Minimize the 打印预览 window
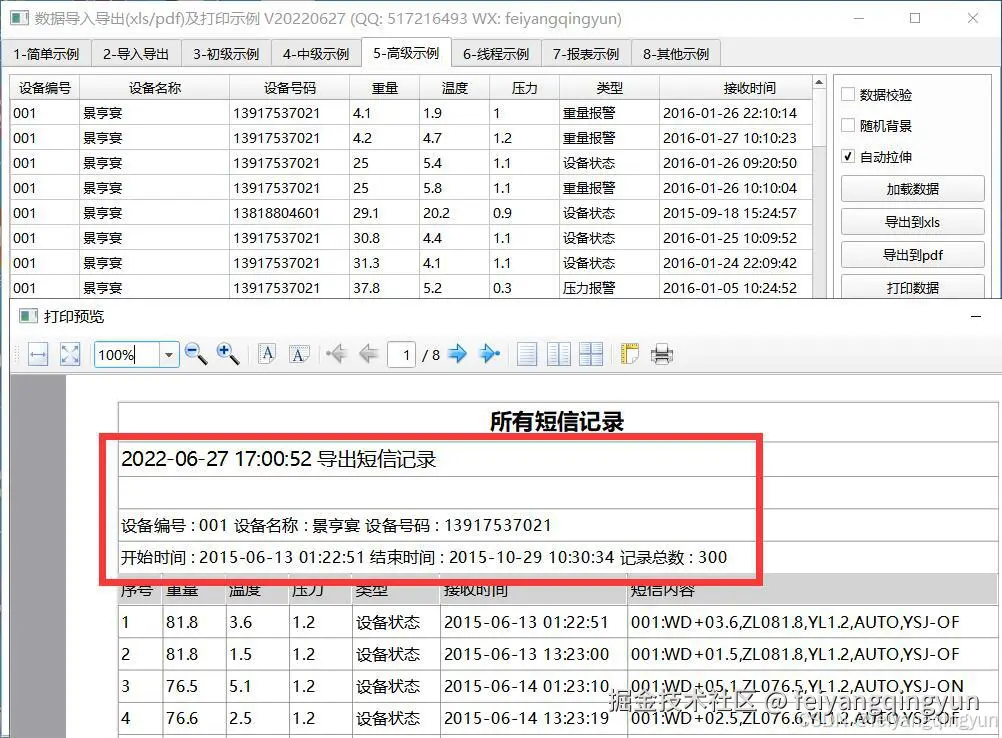 976,316
